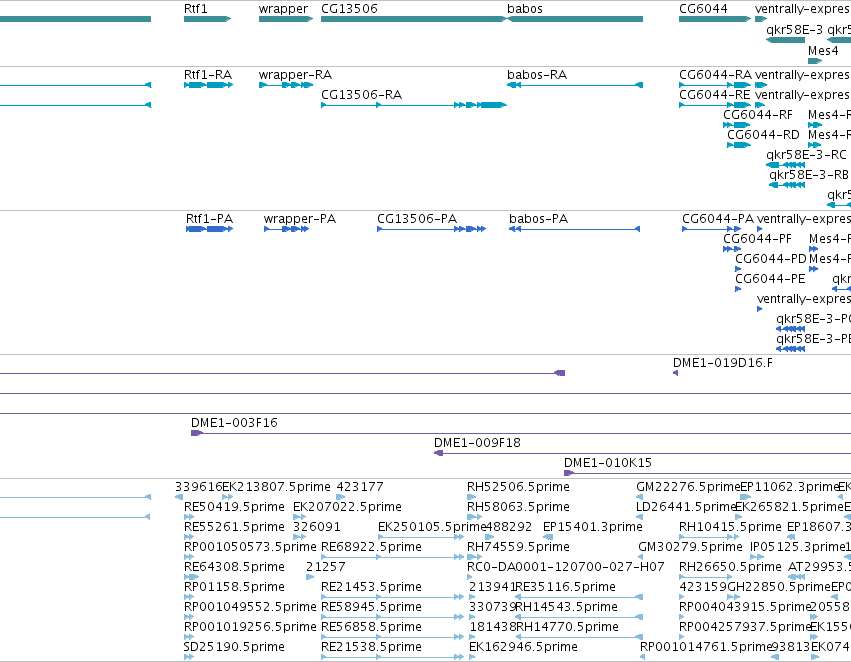Screen dimensions: 851x662
Task: Select the CG6044 gene label
Action: tap(703, 9)
